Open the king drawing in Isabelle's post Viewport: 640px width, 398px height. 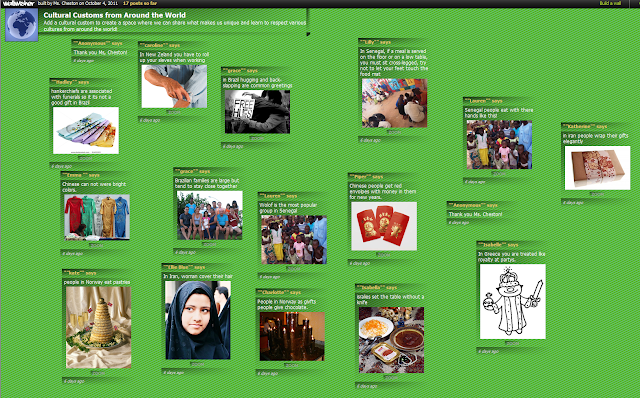coord(513,302)
